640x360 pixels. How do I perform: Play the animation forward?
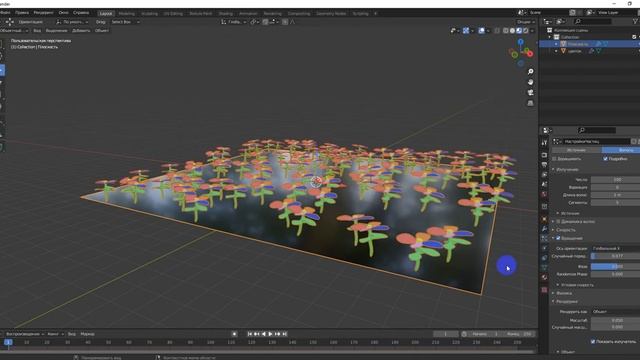[x=270, y=334]
